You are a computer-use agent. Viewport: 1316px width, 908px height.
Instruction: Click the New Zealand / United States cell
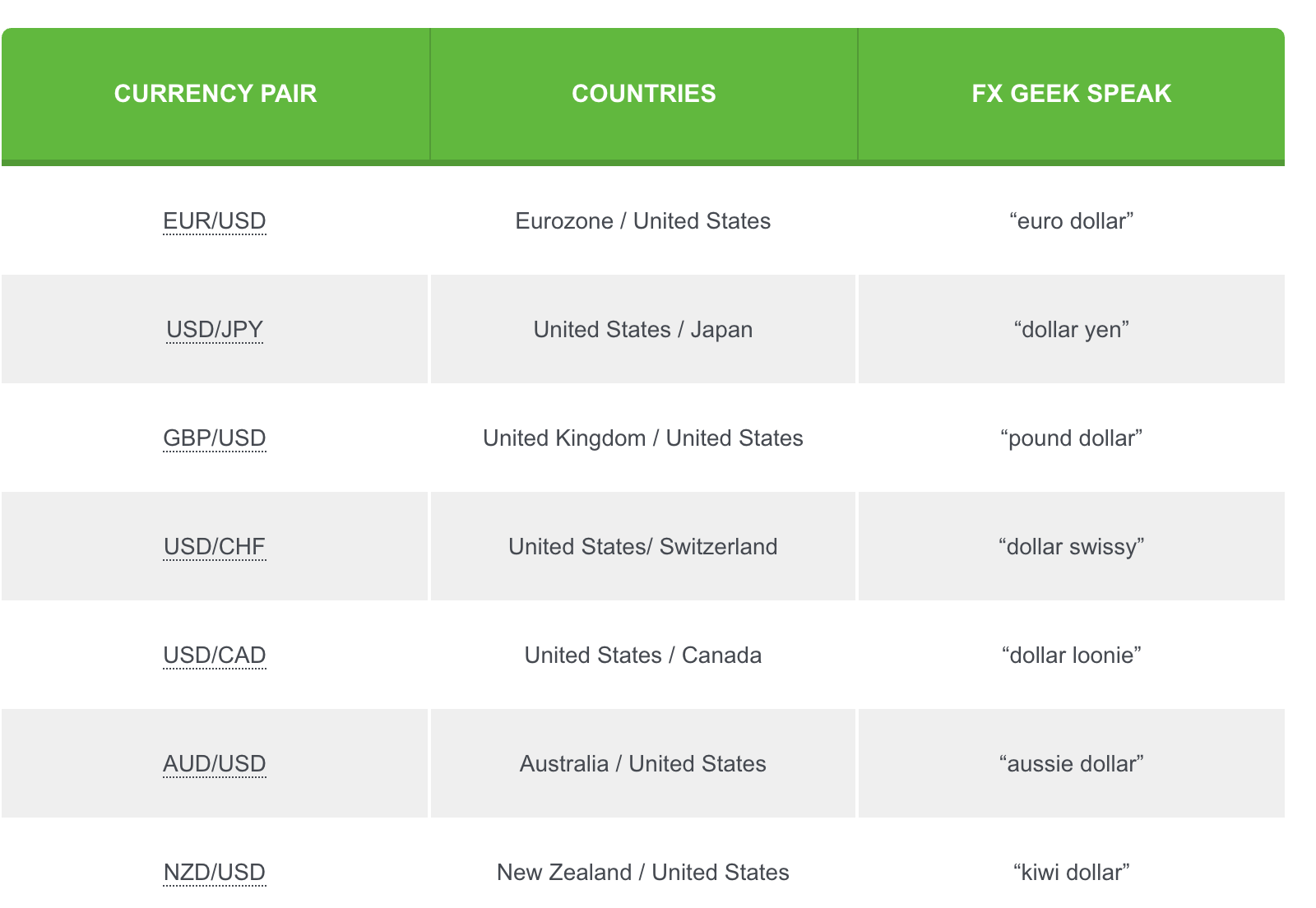643,873
